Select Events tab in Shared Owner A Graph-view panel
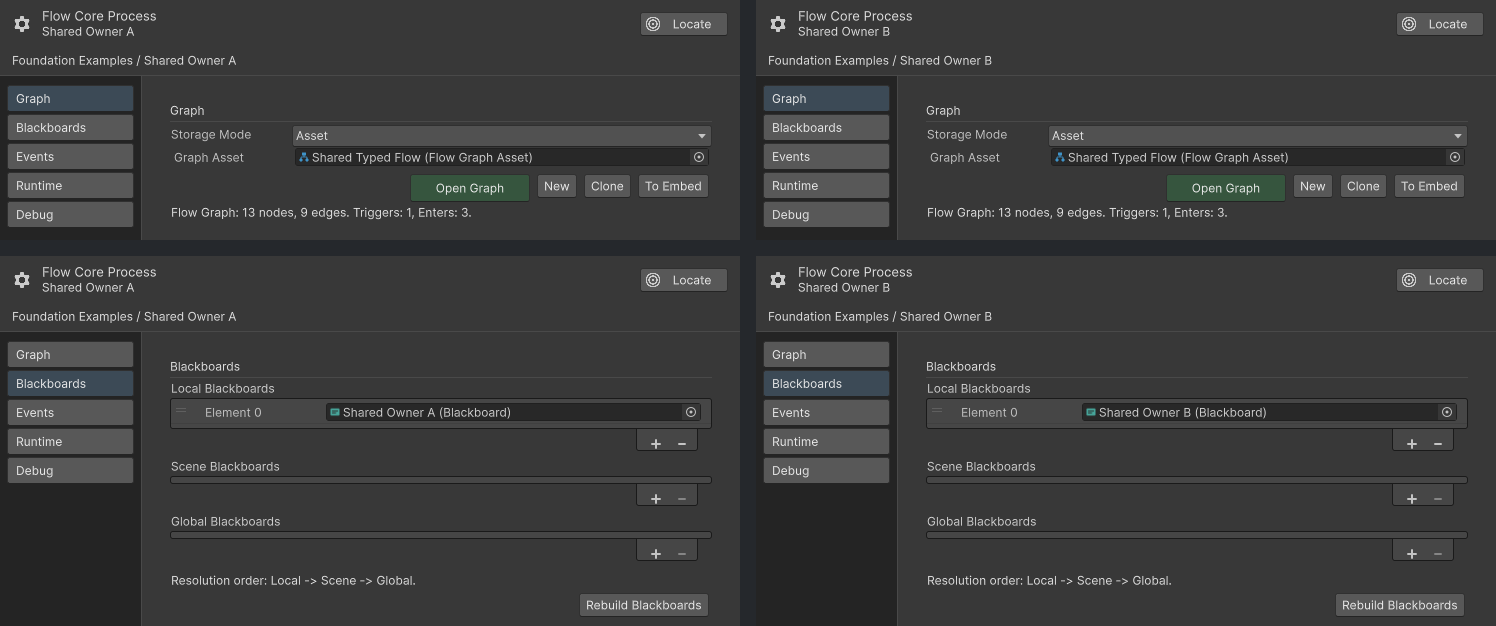The height and width of the screenshot is (626, 1496). tap(70, 156)
